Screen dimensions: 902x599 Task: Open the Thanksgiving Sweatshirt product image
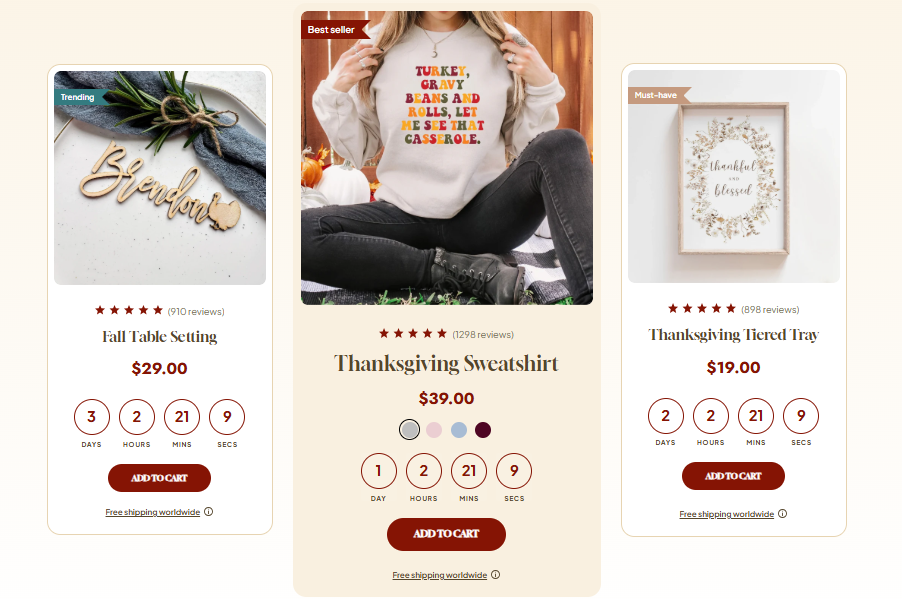[447, 158]
